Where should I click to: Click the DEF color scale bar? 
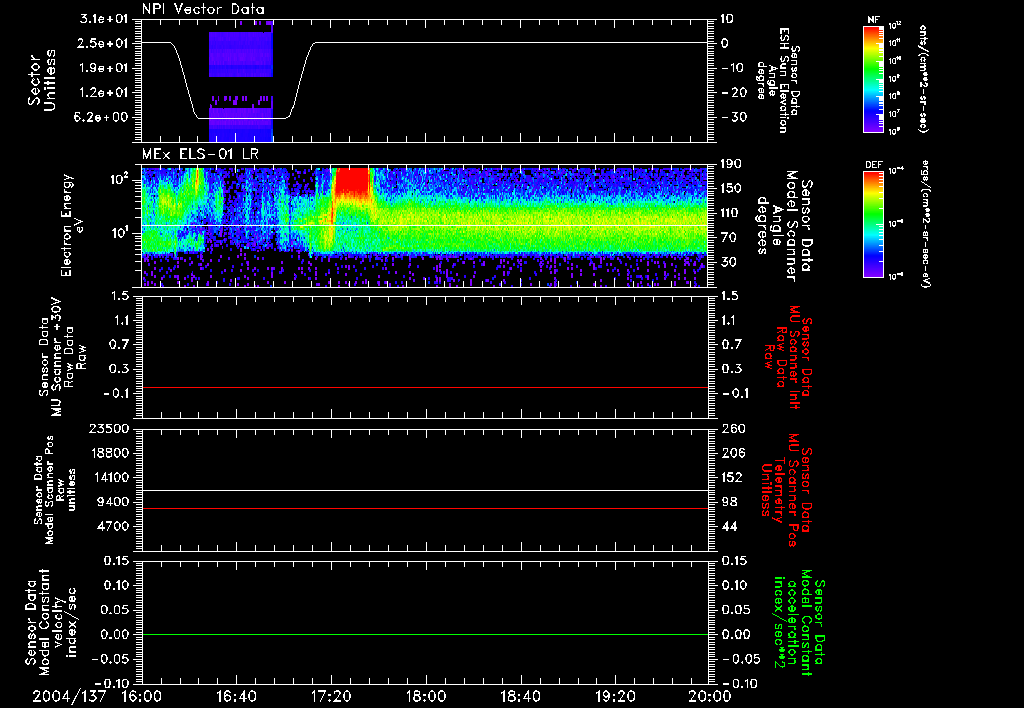point(873,224)
